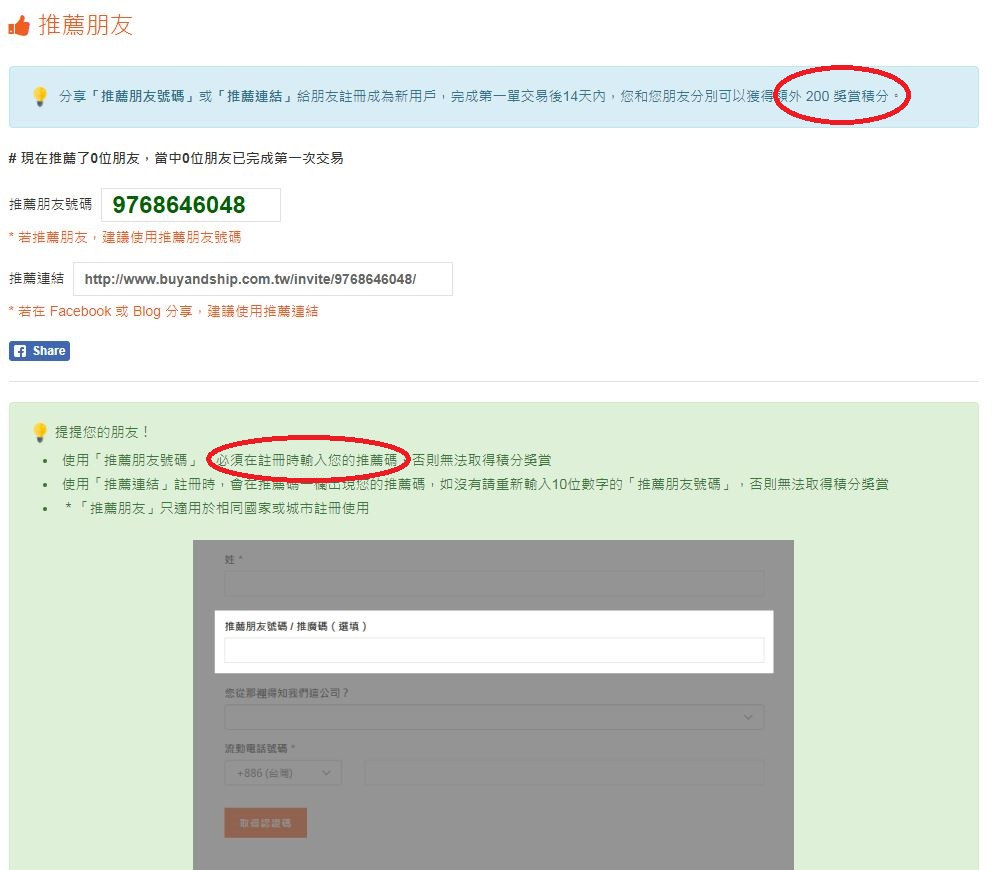
Task: Click the 現在推薦了0位朋友 status line
Action: [176, 158]
